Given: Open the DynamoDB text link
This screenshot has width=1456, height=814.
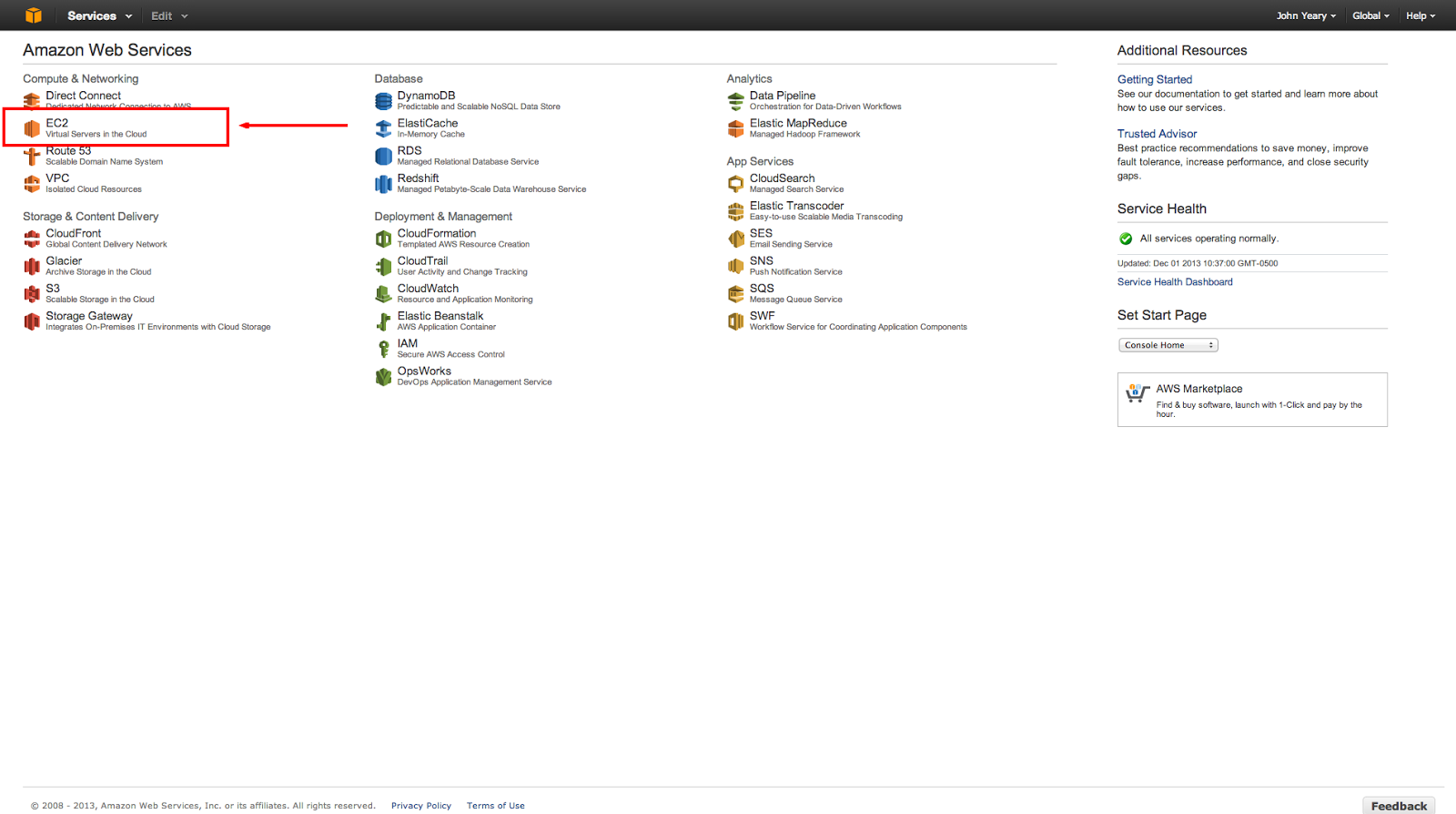Looking at the screenshot, I should pyautogui.click(x=426, y=96).
